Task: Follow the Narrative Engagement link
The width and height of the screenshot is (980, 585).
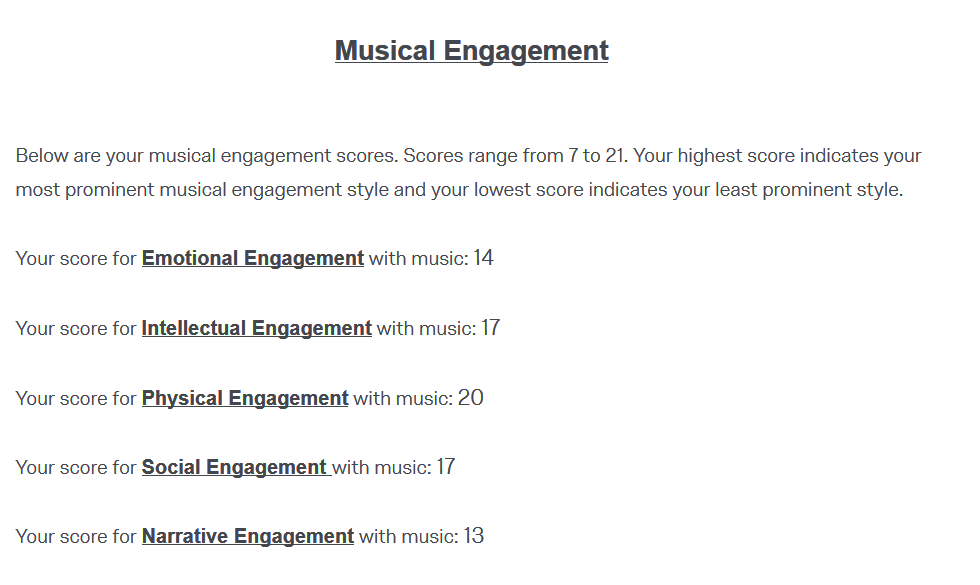Action: [248, 536]
